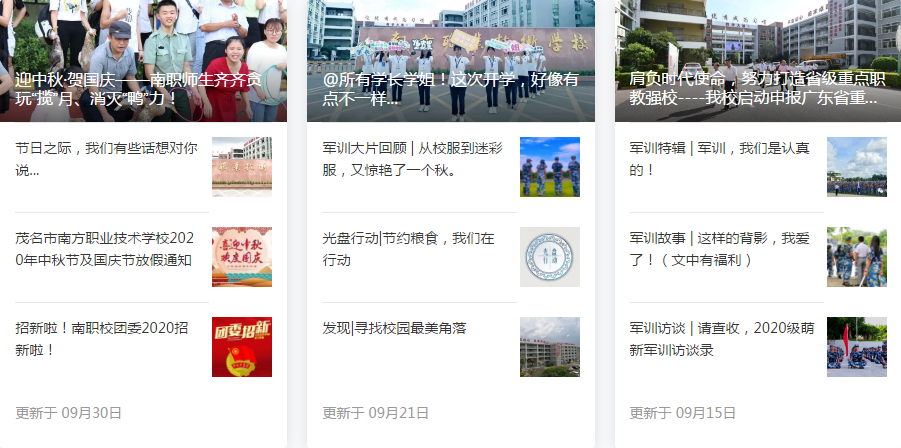Click the school gate thumbnail beside 节日之际
Screen dimensions: 901x448
[x=242, y=167]
